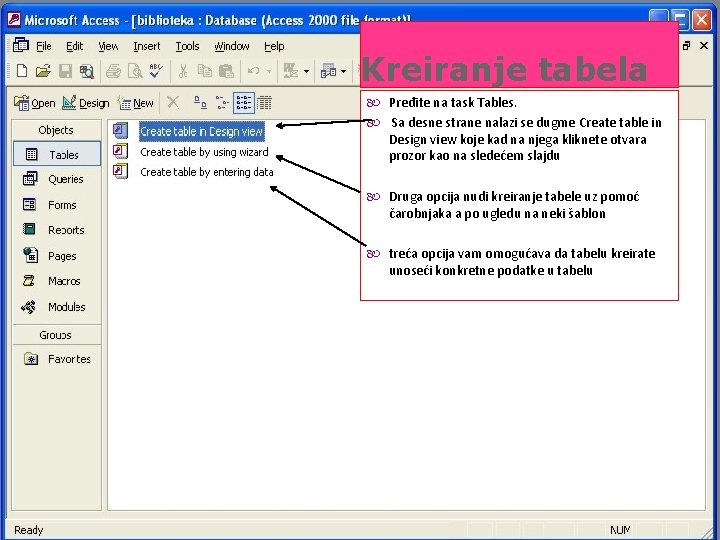Click the OfficeLinks toolbar icon
720x540 pixels.
pyautogui.click(x=291, y=71)
